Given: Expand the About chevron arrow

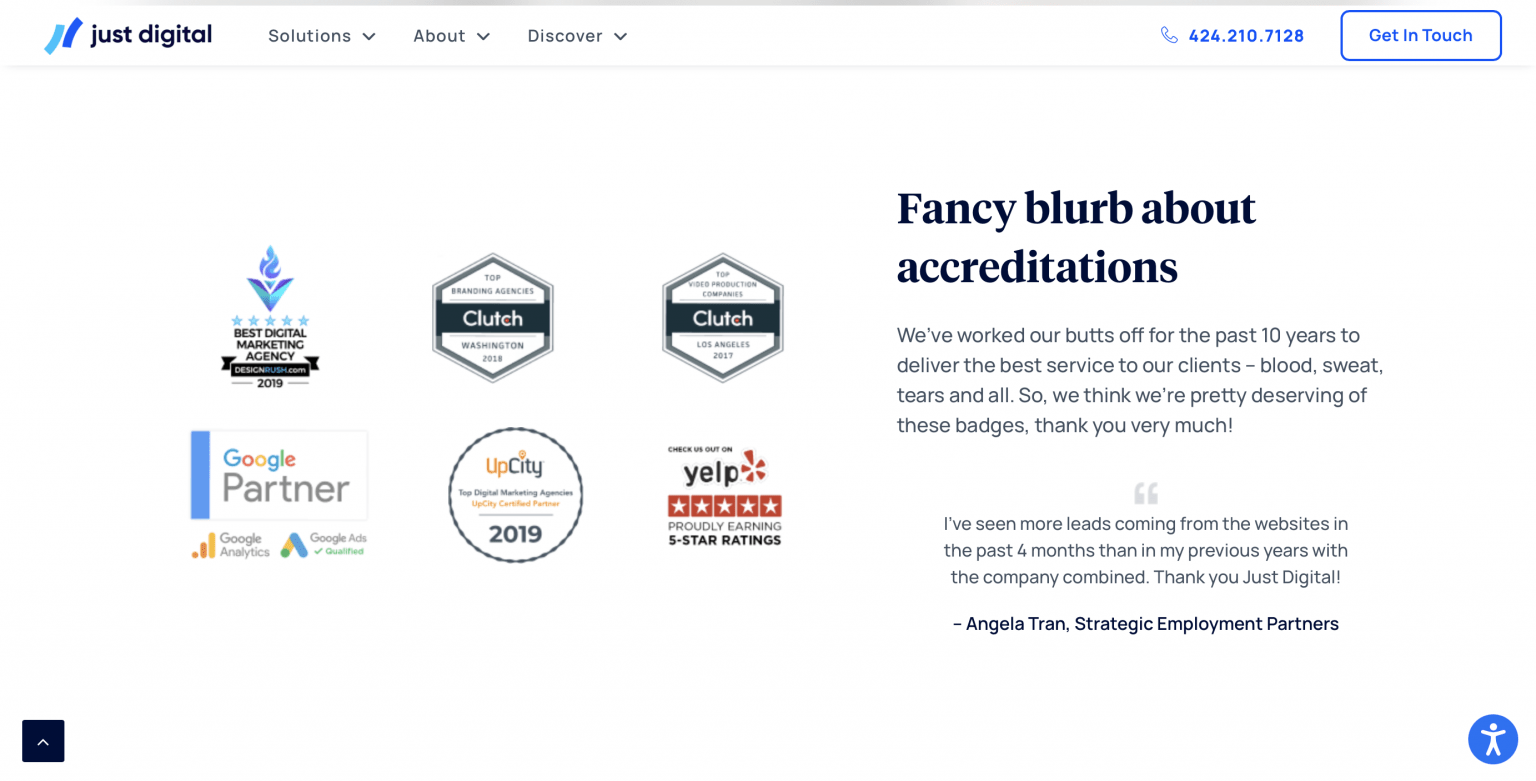Looking at the screenshot, I should coord(483,37).
